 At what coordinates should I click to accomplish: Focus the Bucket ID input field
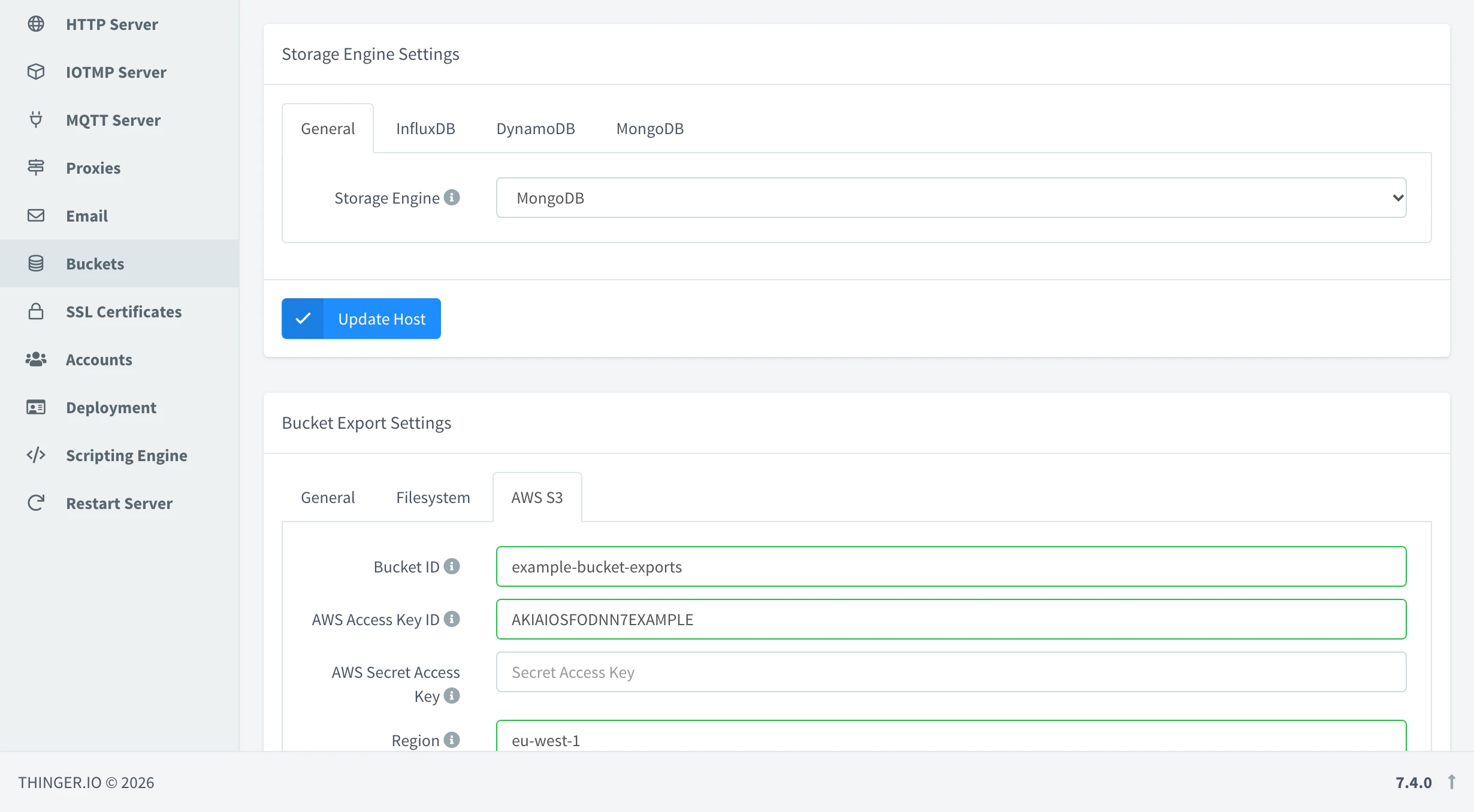pos(951,566)
